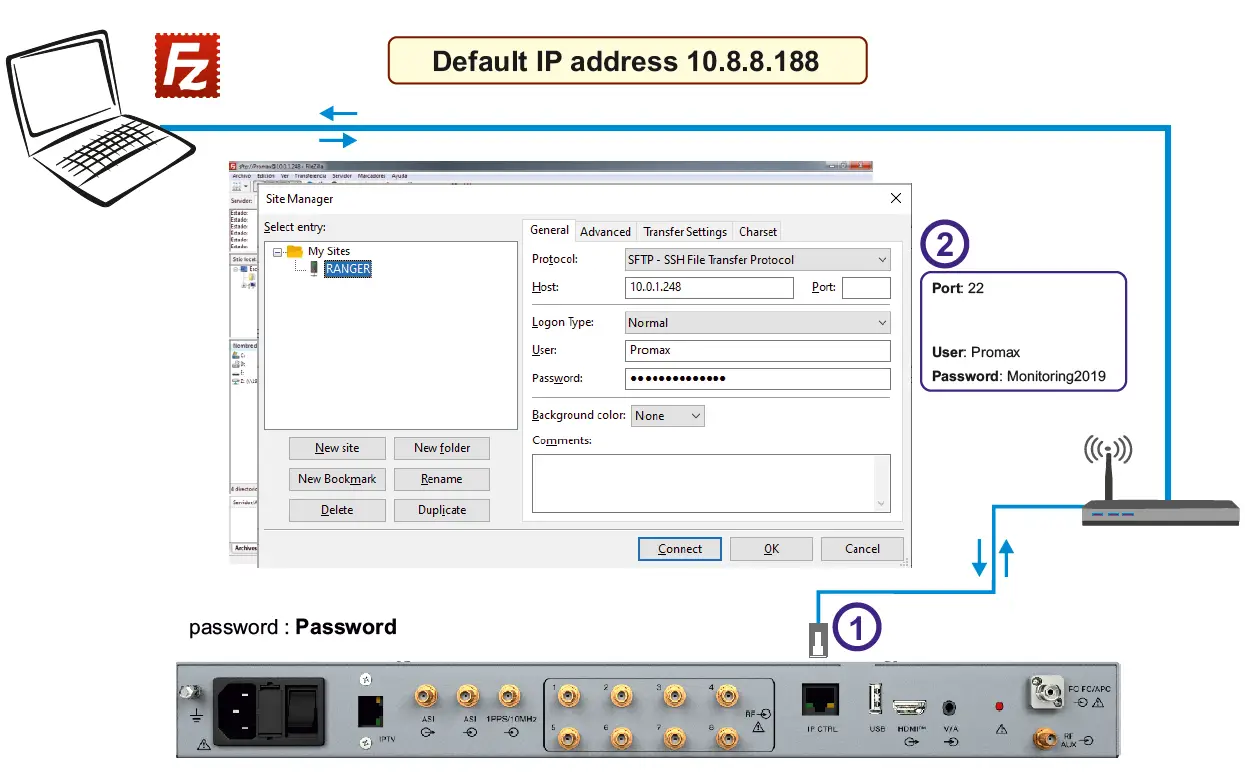The height and width of the screenshot is (773, 1245).
Task: Click the 'Password: Monitoring2019' text
Action: (1019, 377)
